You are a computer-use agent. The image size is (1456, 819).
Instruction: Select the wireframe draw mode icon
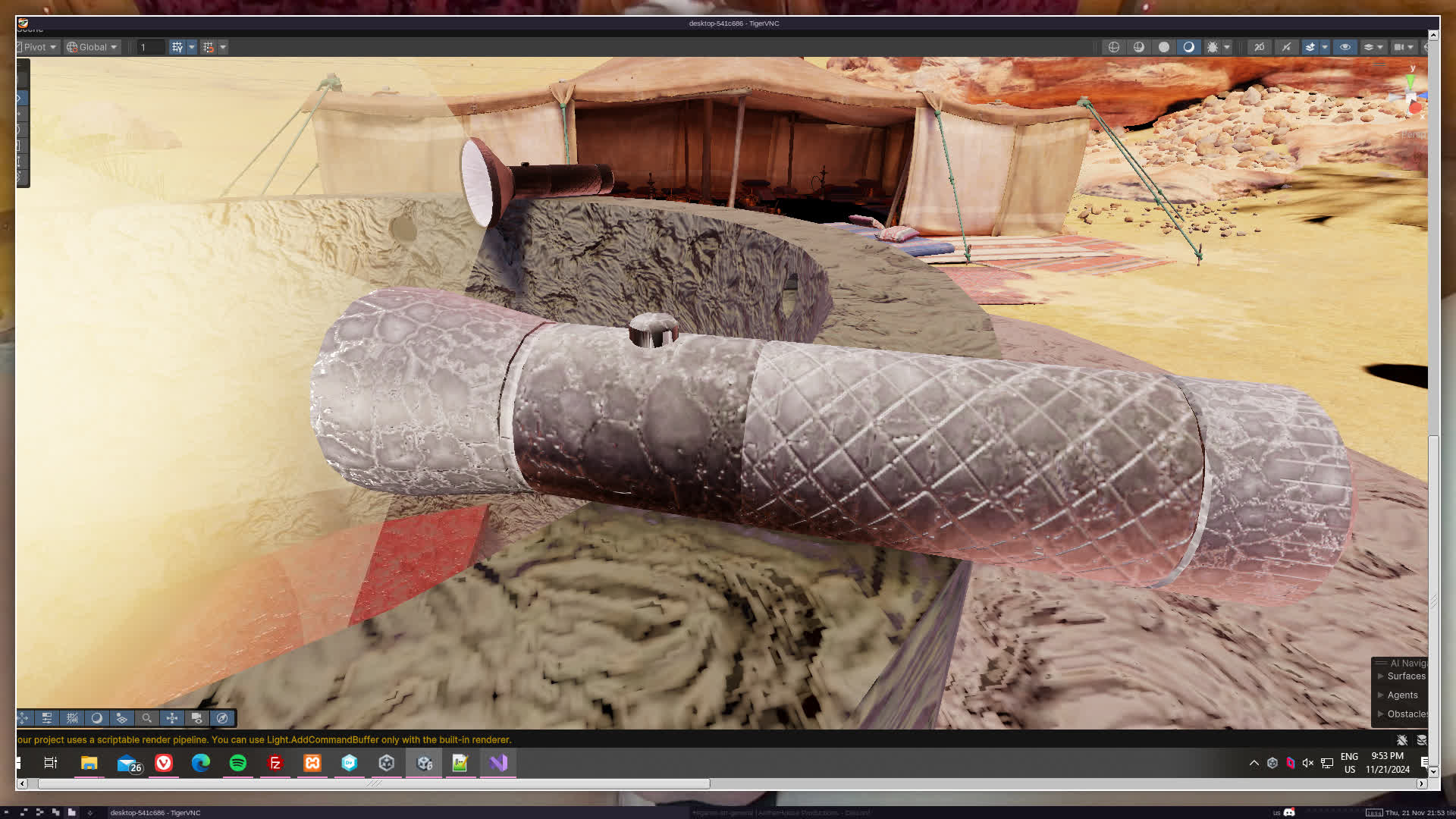1113,47
